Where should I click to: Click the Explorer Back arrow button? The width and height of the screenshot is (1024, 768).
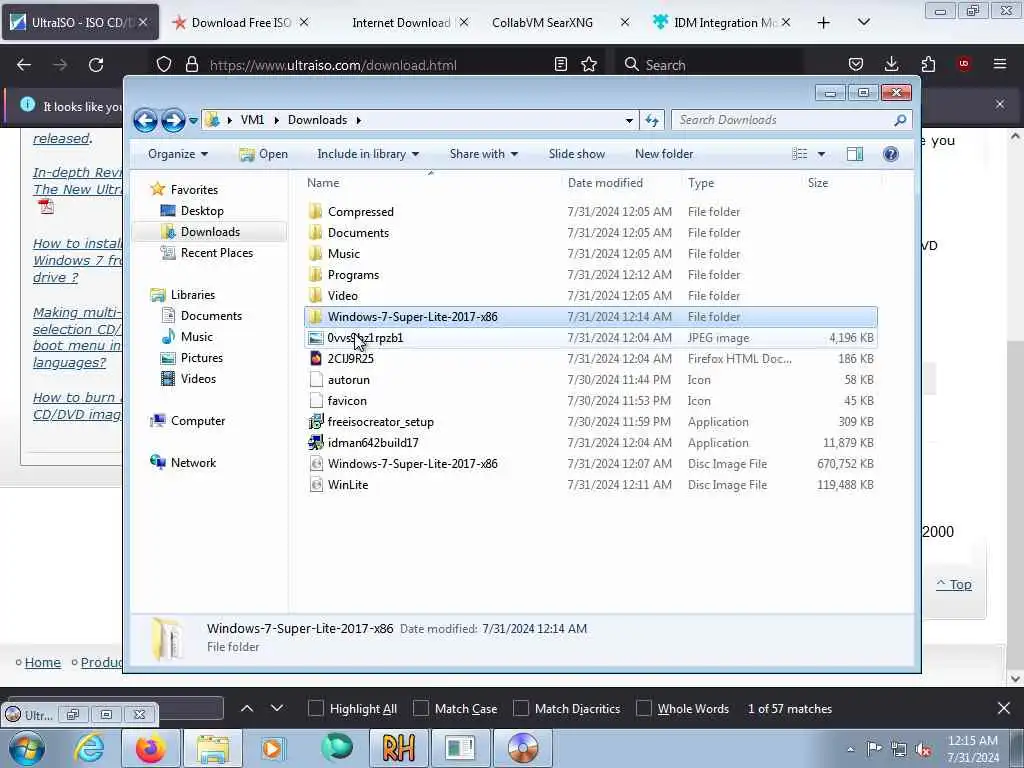(x=145, y=120)
